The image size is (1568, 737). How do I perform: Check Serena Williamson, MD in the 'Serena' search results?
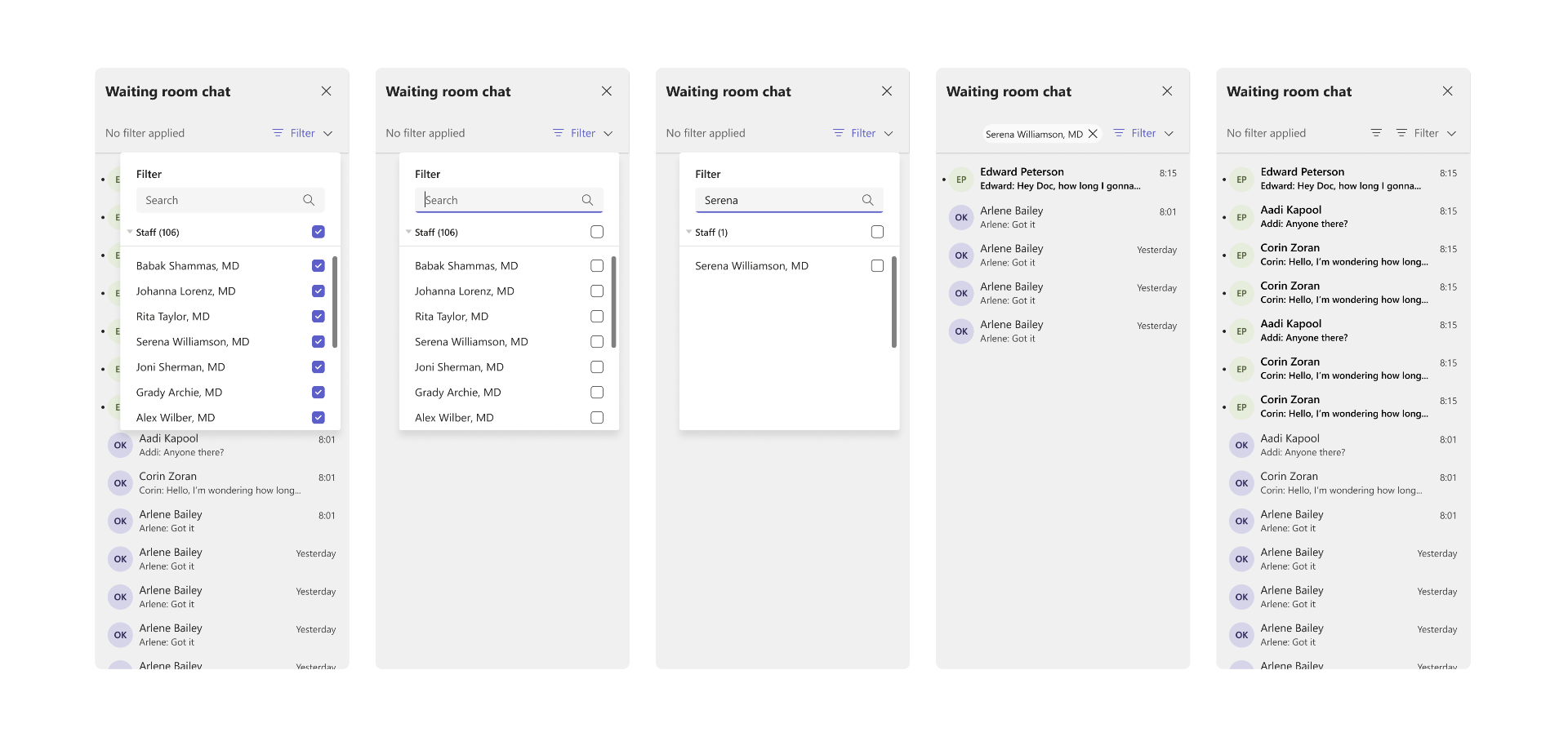[x=877, y=265]
